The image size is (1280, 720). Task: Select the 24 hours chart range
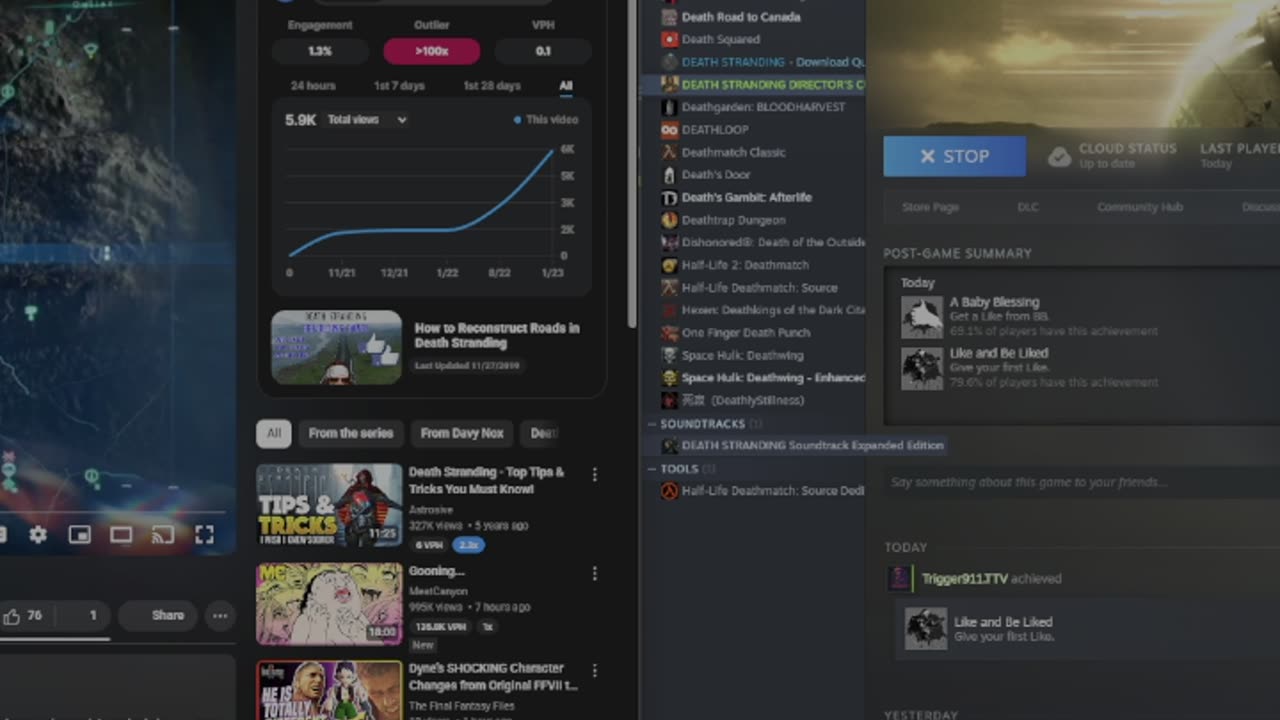tap(313, 86)
